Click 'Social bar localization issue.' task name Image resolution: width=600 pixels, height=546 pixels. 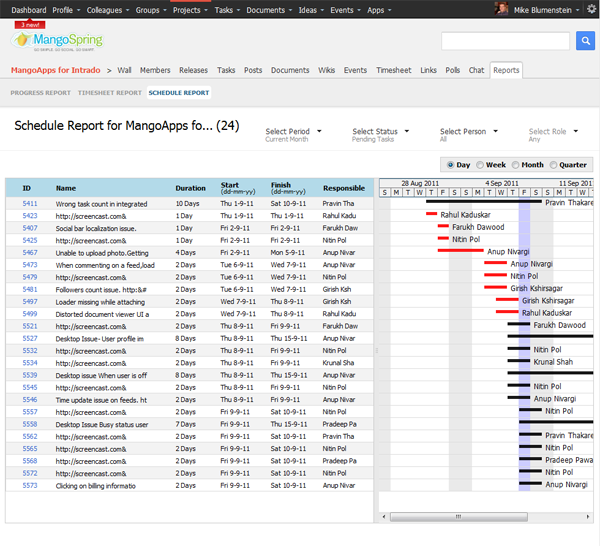96,228
